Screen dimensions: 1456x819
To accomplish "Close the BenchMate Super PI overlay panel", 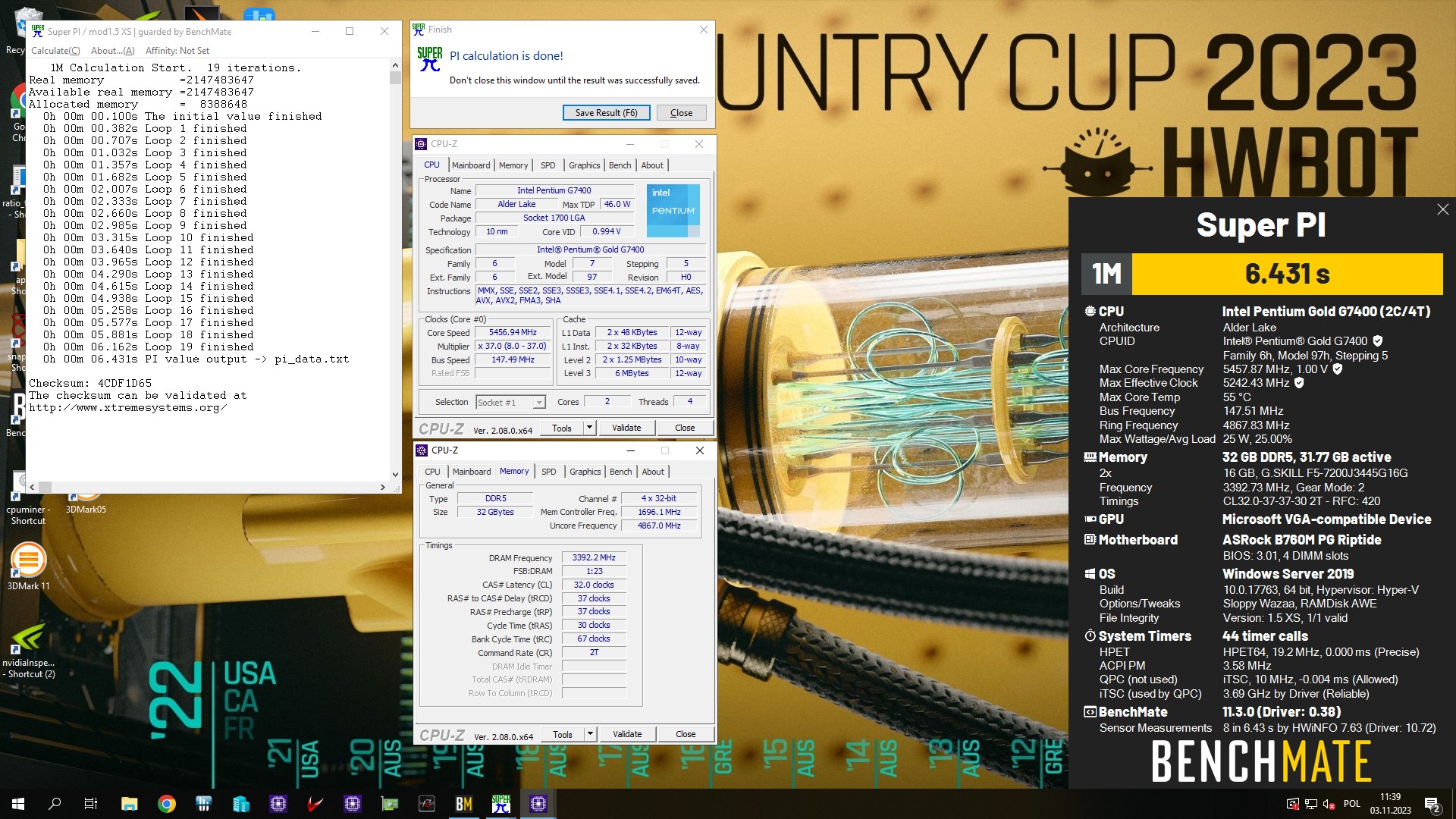I will [x=1442, y=209].
